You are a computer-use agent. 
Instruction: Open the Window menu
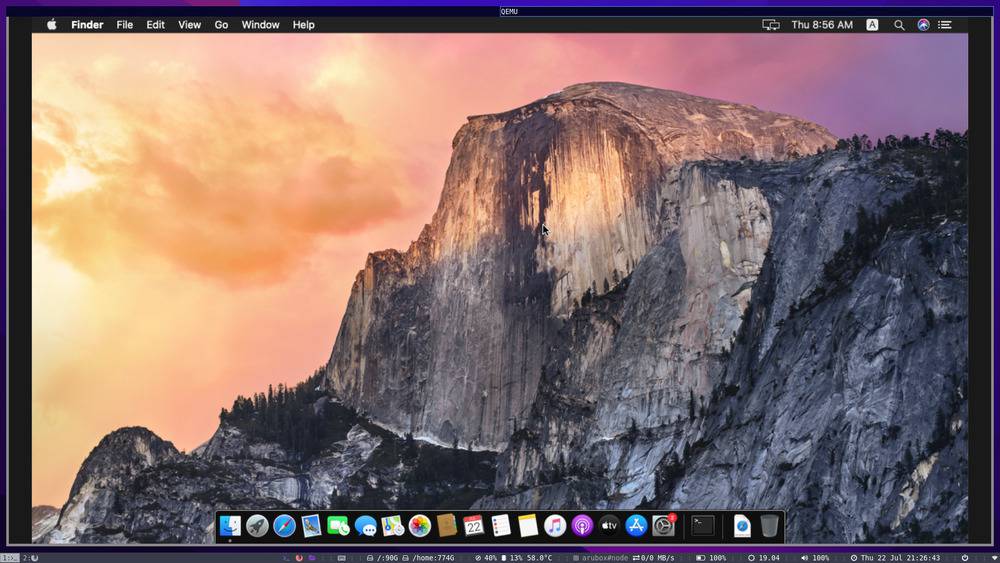(x=260, y=25)
